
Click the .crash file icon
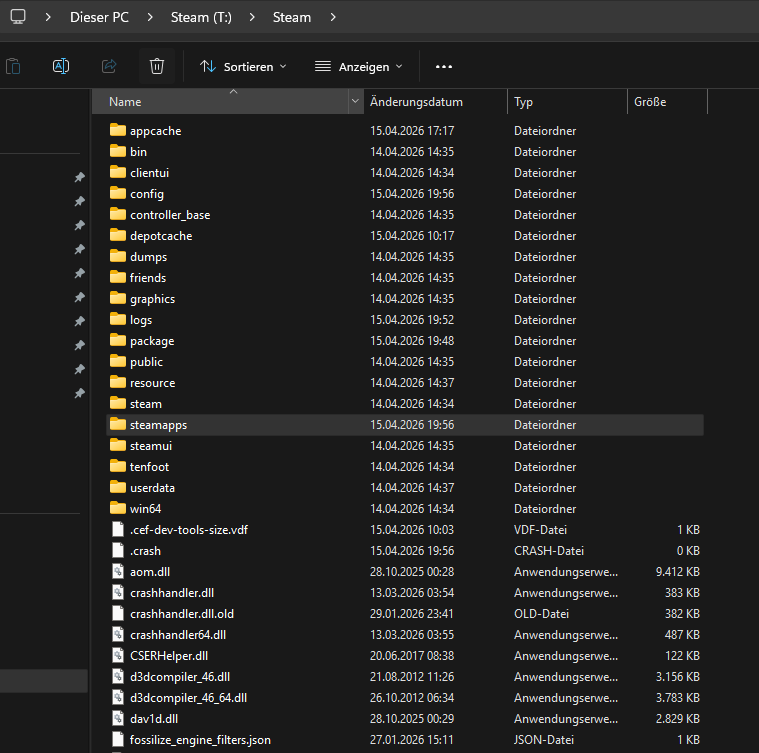point(118,551)
